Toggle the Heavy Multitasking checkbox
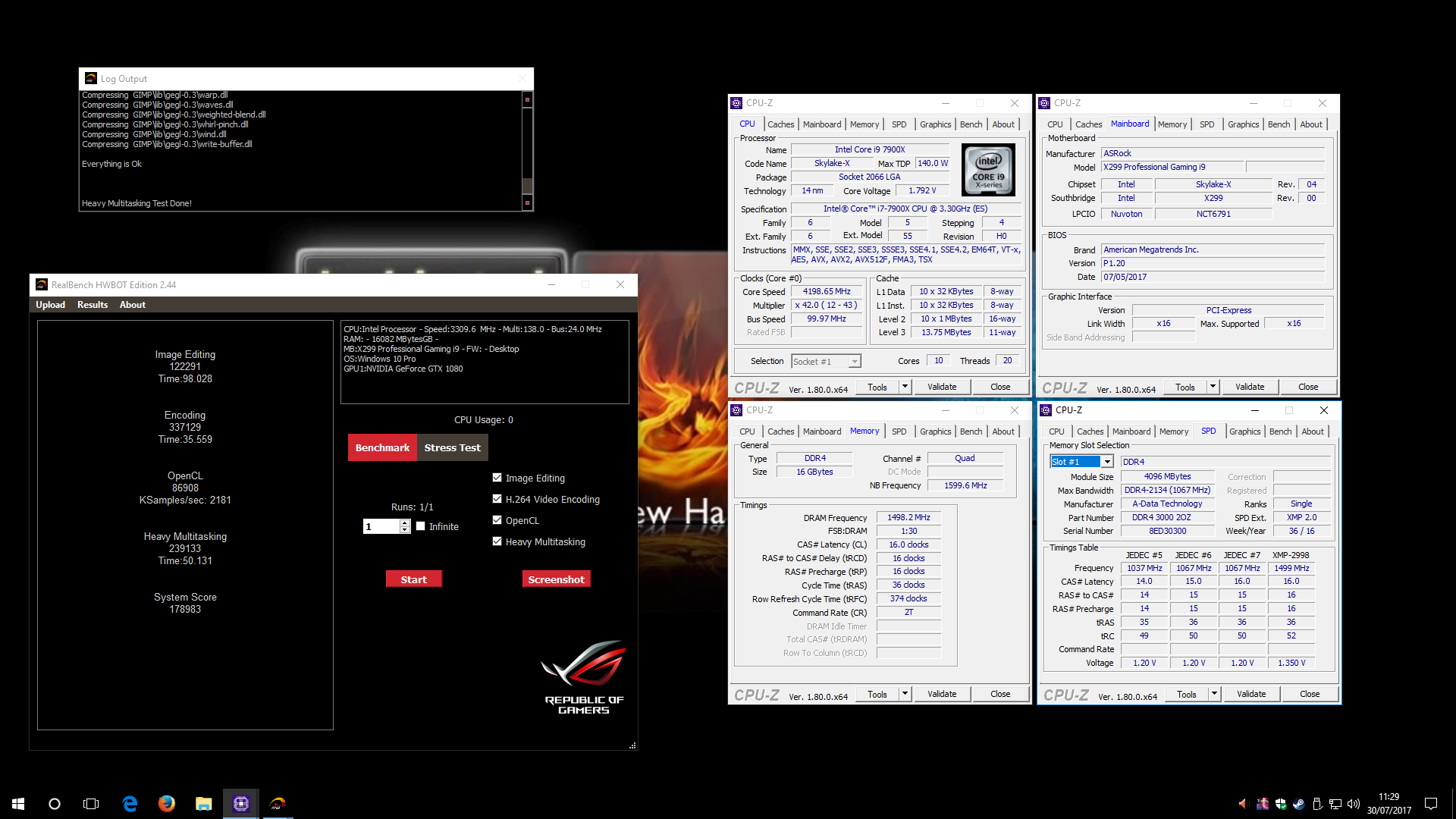The width and height of the screenshot is (1456, 819). click(497, 541)
